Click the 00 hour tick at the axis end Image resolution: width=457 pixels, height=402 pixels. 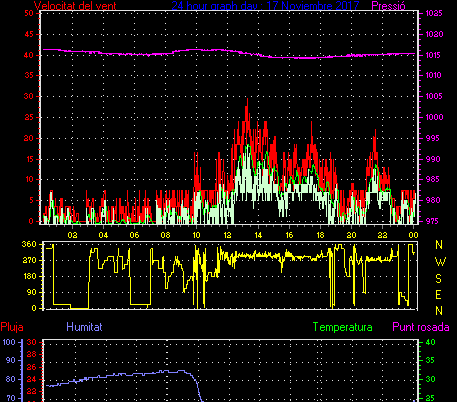[x=413, y=235]
